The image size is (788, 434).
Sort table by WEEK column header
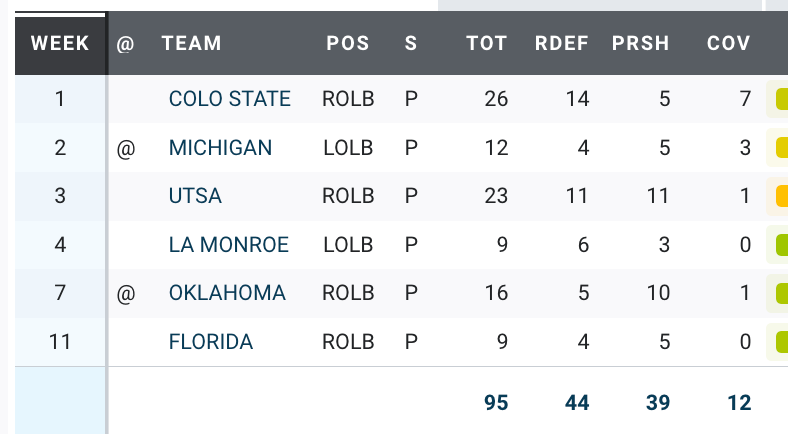point(60,43)
